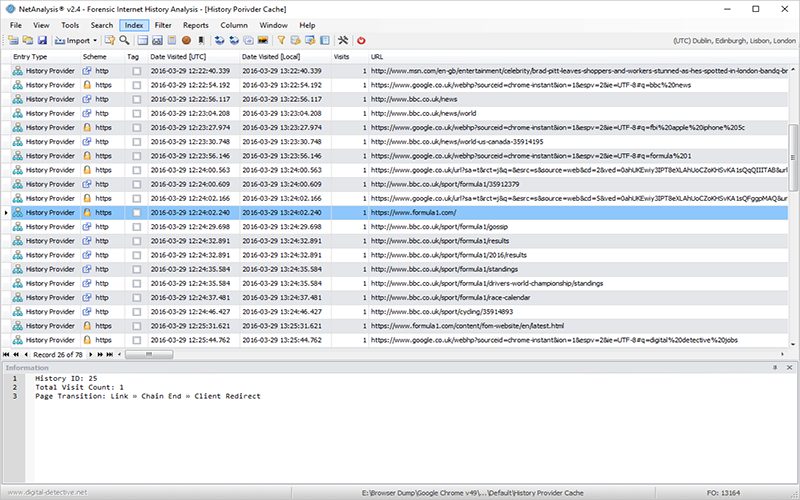Pin the Information panel
Viewport: 800px width, 500px height.
[x=775, y=367]
